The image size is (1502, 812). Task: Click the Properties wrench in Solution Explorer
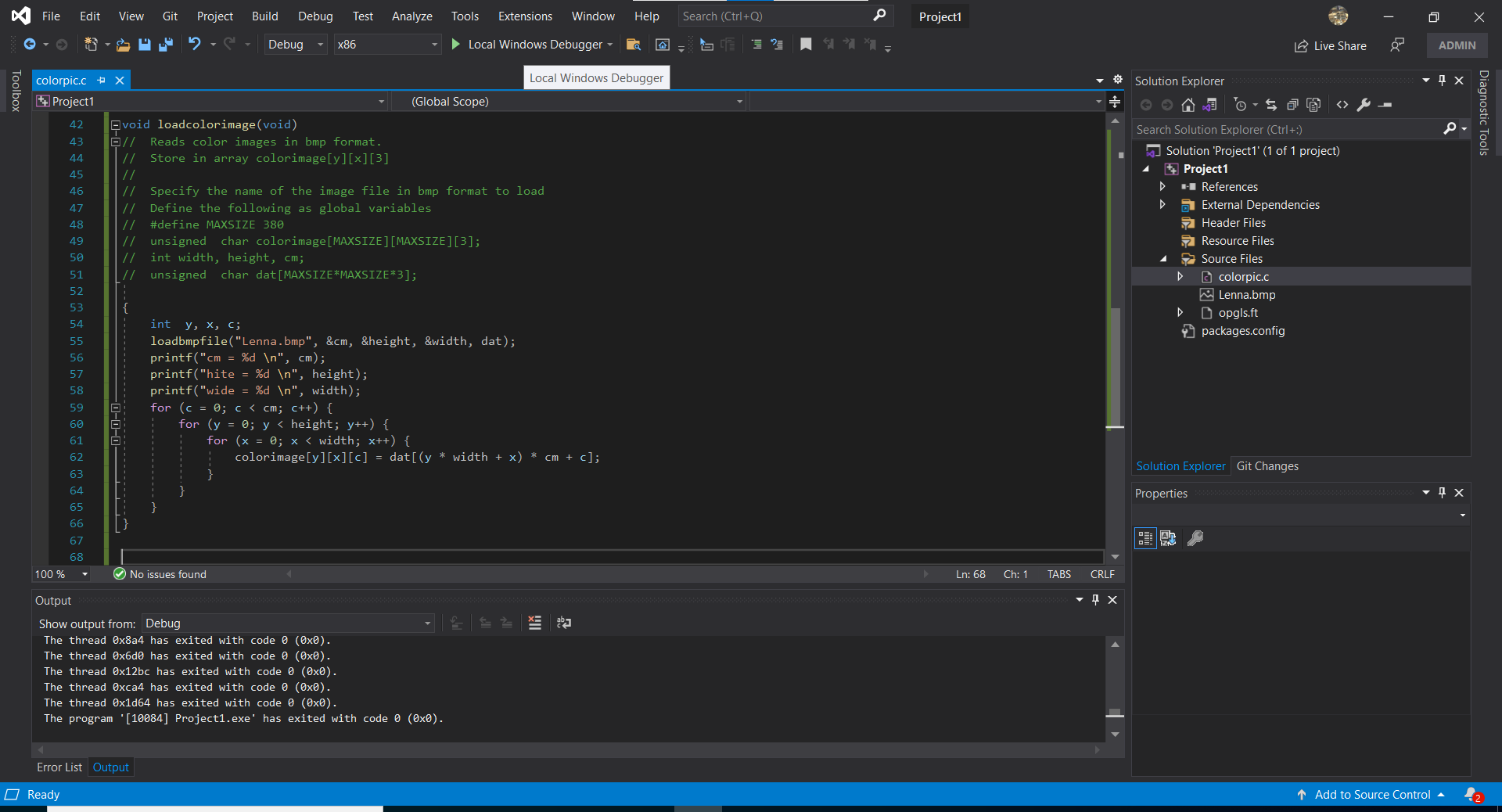(x=1364, y=105)
